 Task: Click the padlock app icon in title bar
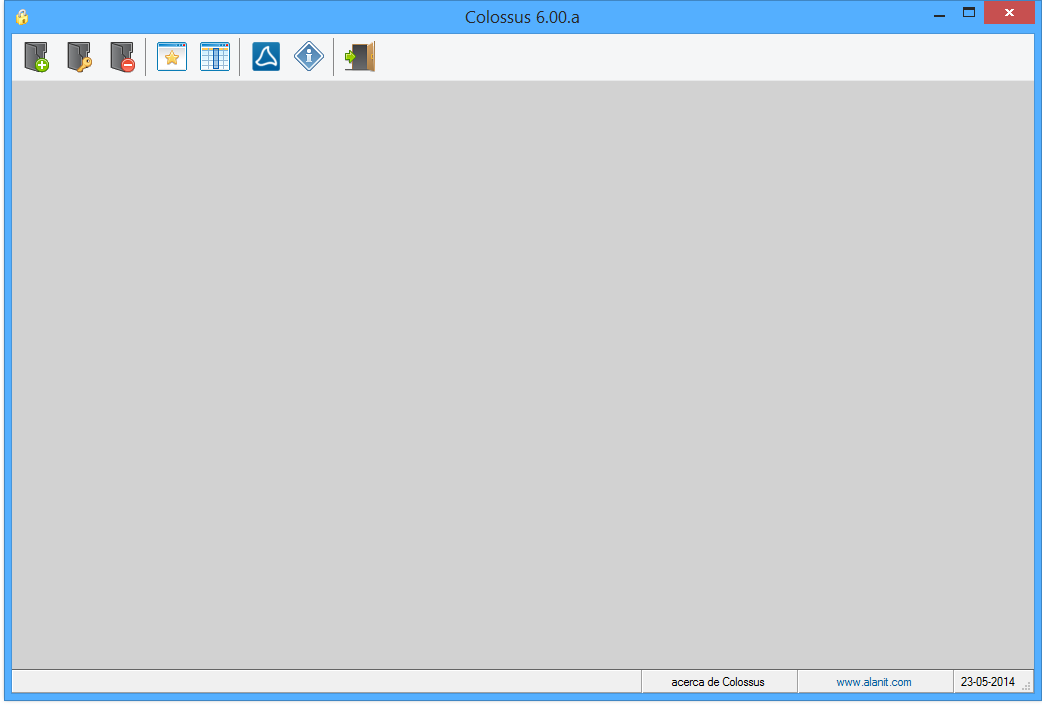[22, 17]
